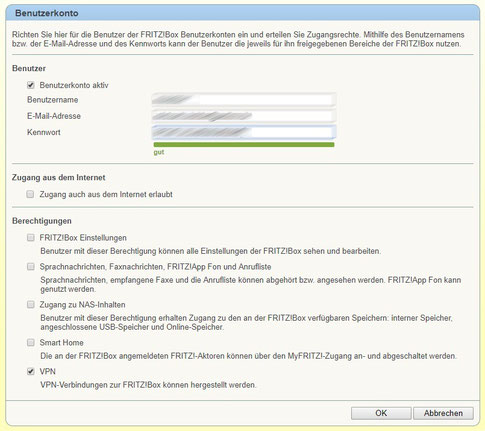Screen dimensions: 485x431
Task: Check the FRITZ!Box Einstellungen permission
Action: click(x=31, y=238)
